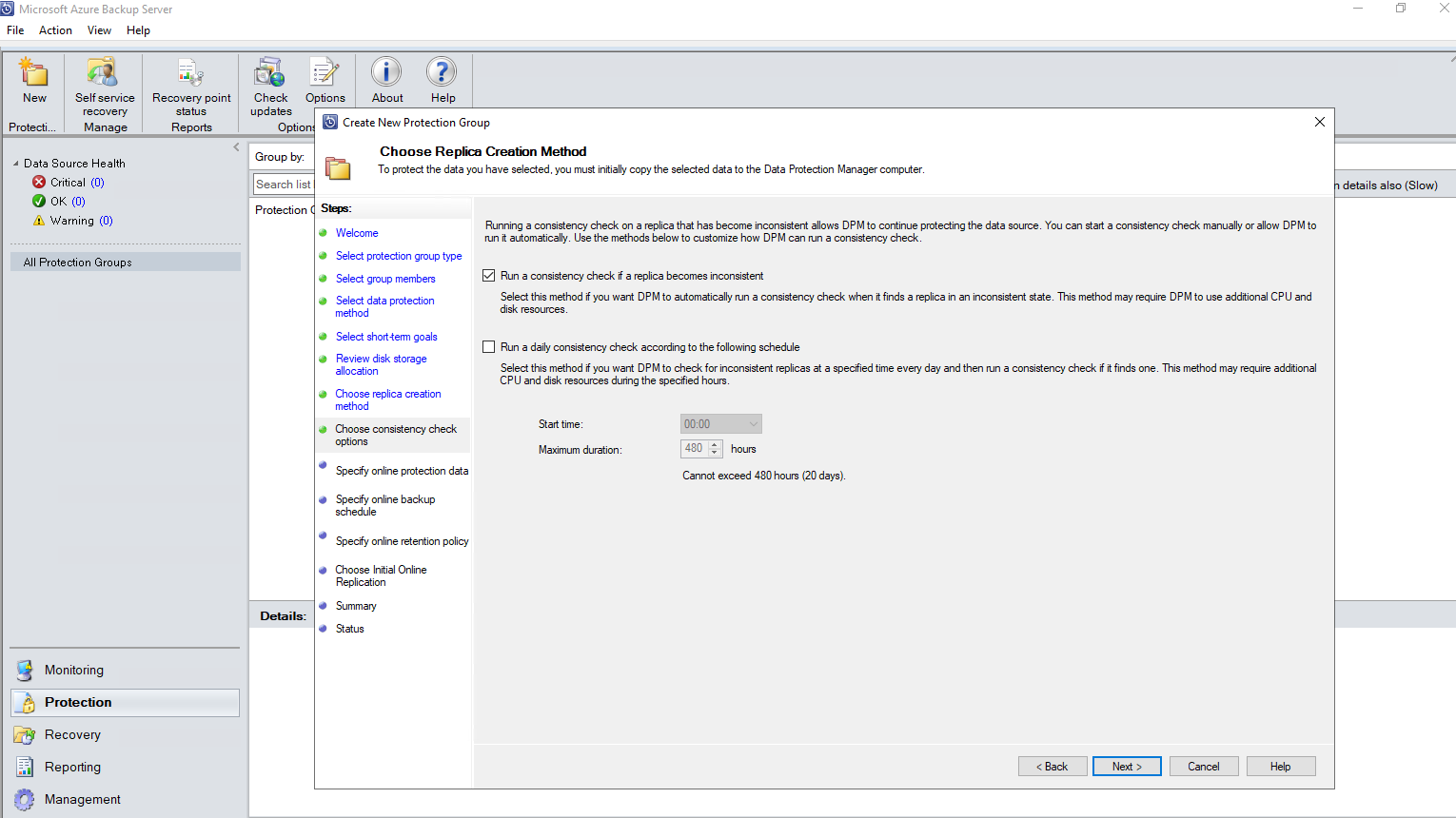Screen dimensions: 1456x818
Task: Open the View menu
Action: pos(99,30)
